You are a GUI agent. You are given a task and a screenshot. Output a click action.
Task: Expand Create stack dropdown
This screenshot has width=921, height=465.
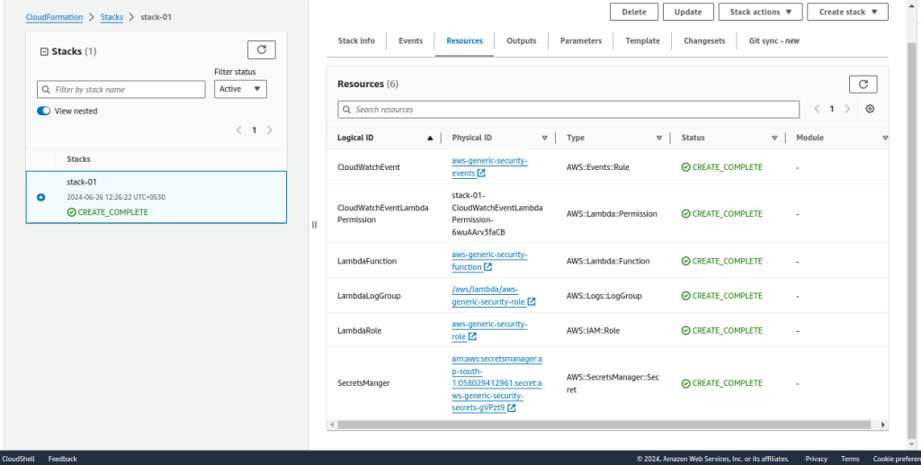pos(848,12)
